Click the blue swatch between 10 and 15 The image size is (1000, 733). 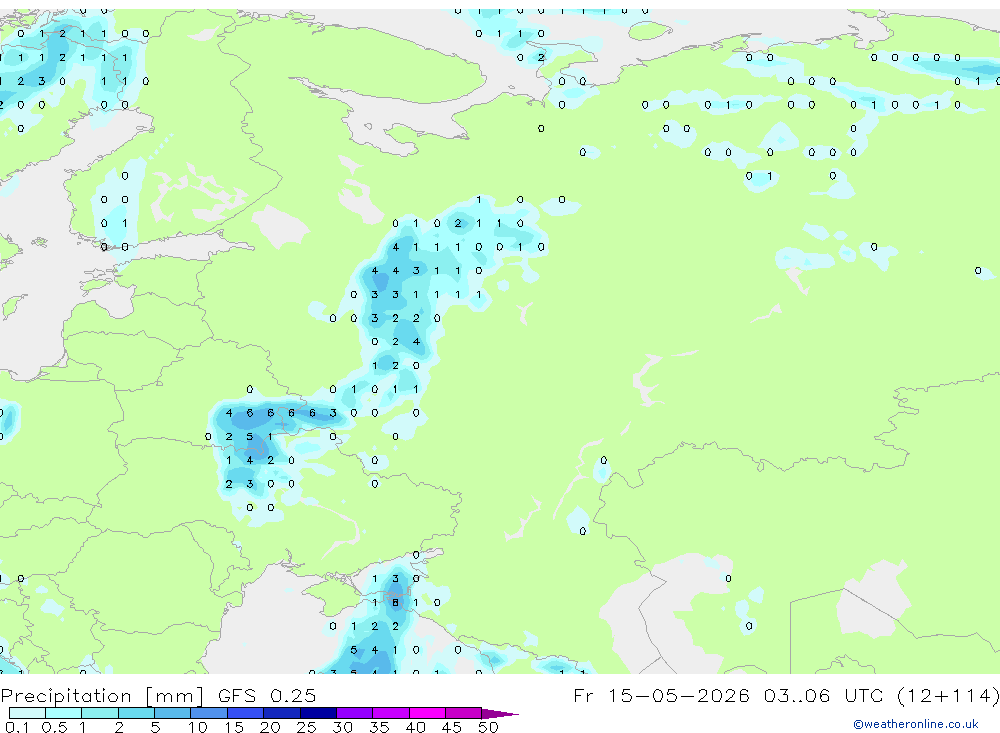(x=209, y=713)
